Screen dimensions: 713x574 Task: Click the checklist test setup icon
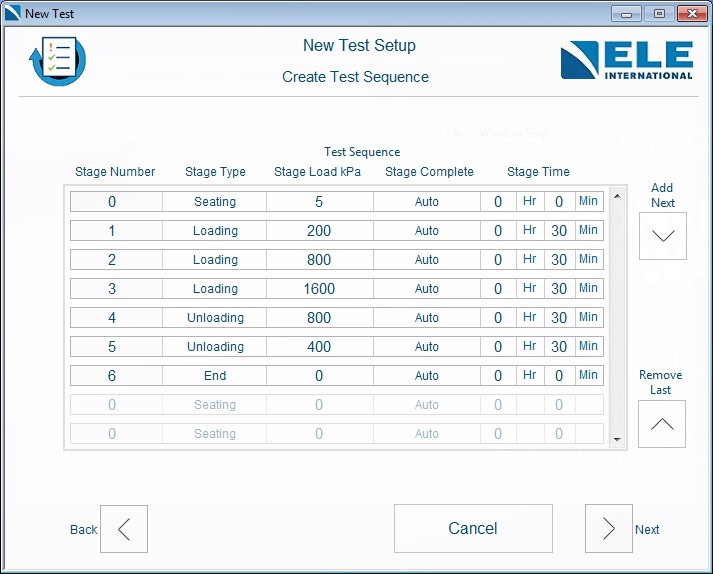[x=57, y=60]
